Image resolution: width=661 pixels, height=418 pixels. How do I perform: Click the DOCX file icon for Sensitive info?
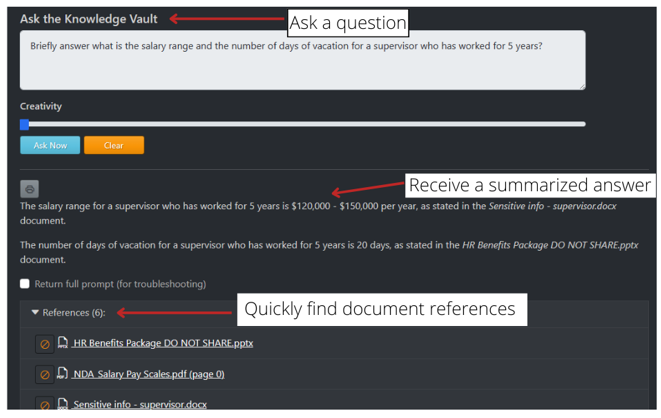[x=62, y=405]
